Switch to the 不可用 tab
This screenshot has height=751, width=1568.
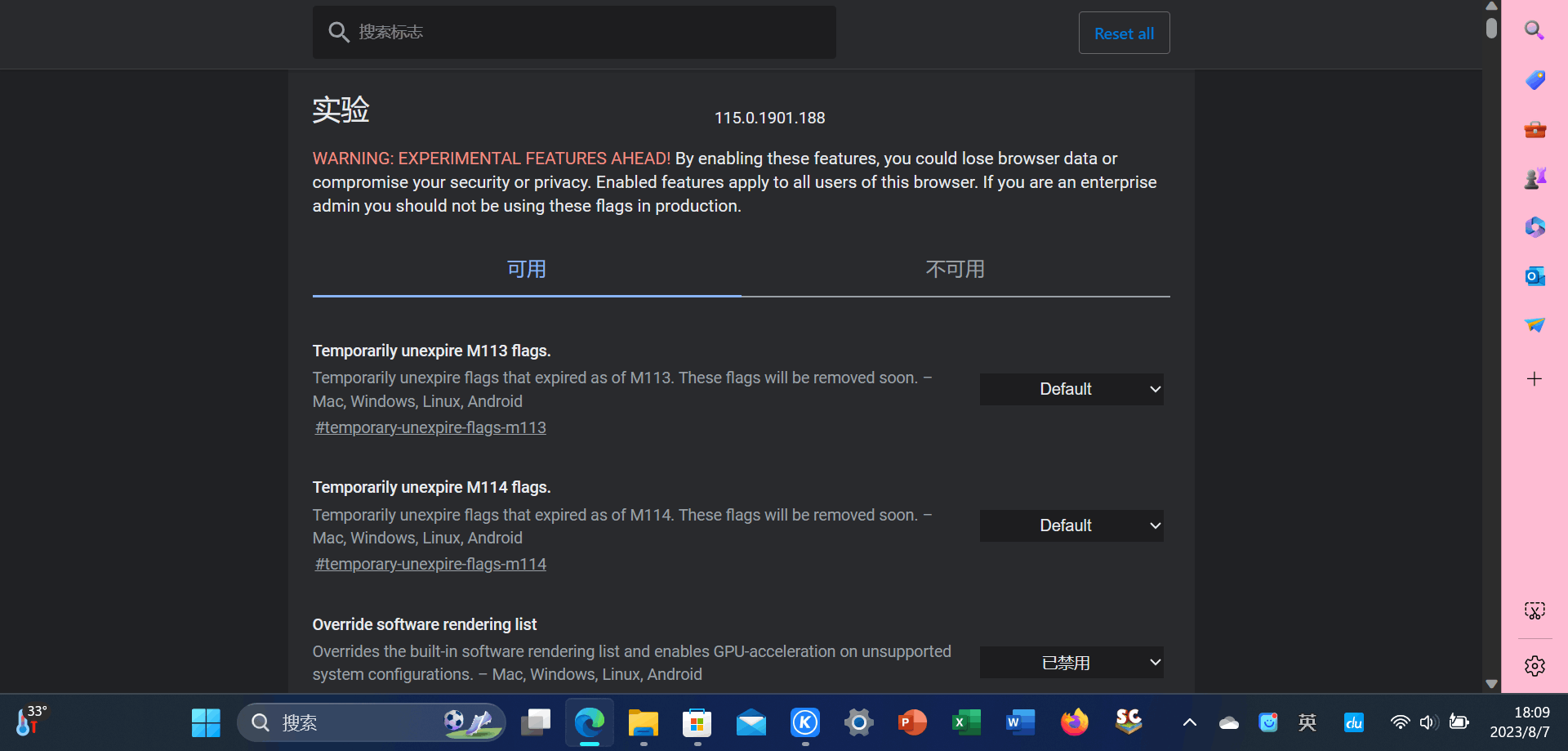click(x=955, y=270)
